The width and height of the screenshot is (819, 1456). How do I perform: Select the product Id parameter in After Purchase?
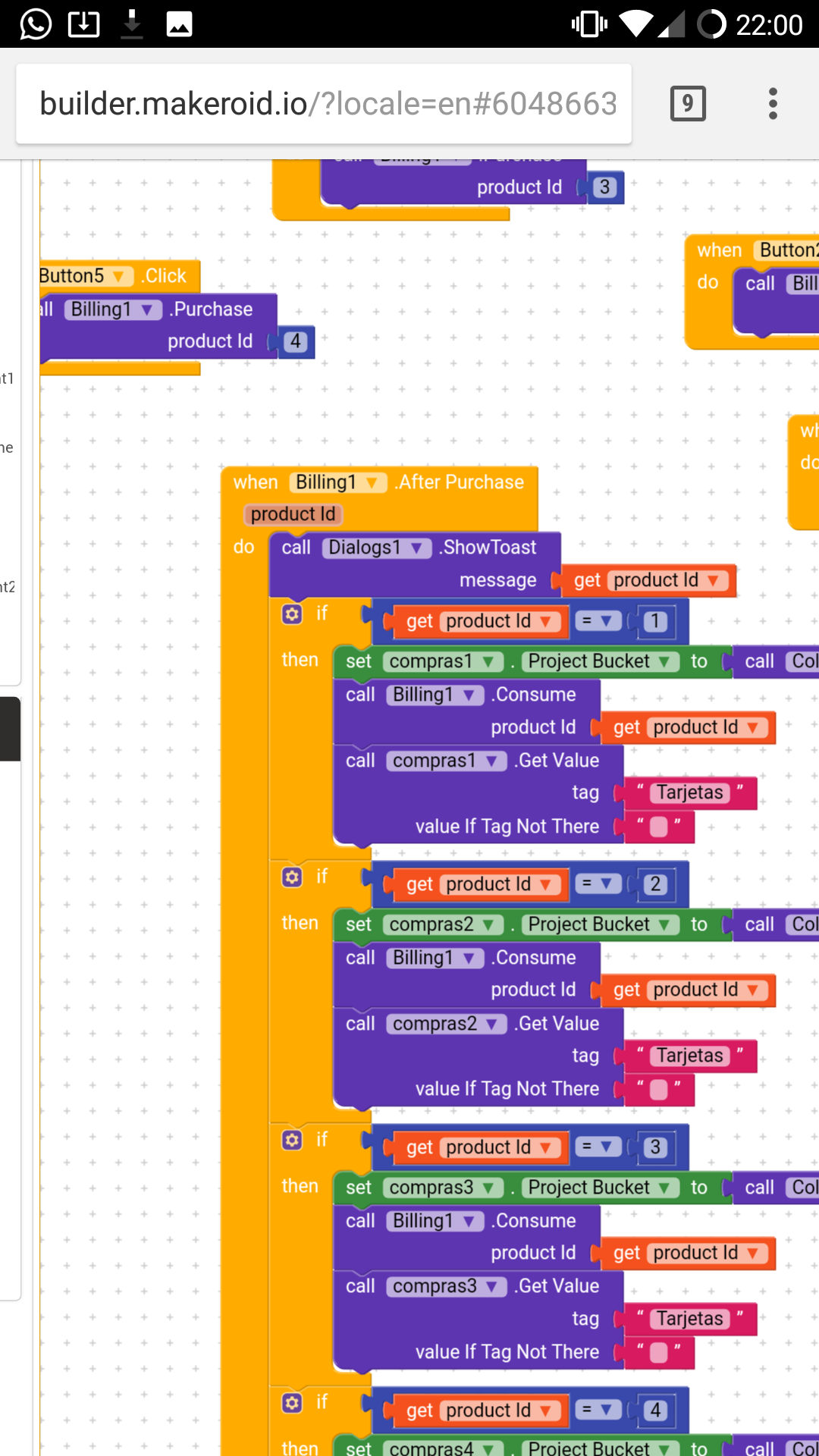click(293, 514)
